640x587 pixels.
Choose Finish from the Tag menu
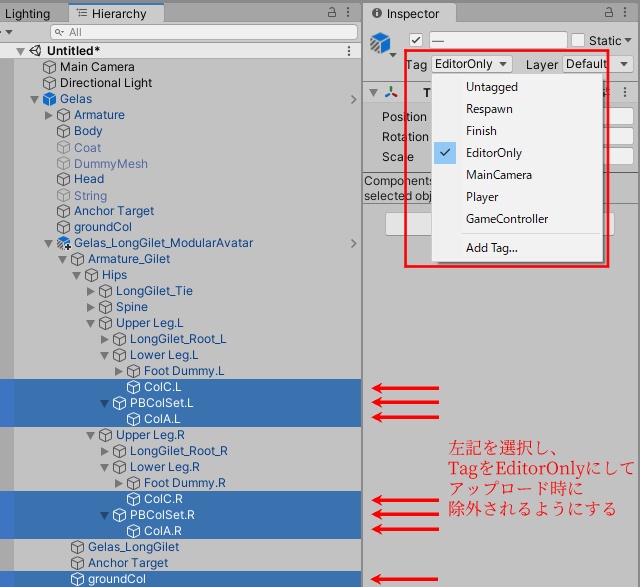[517, 131]
